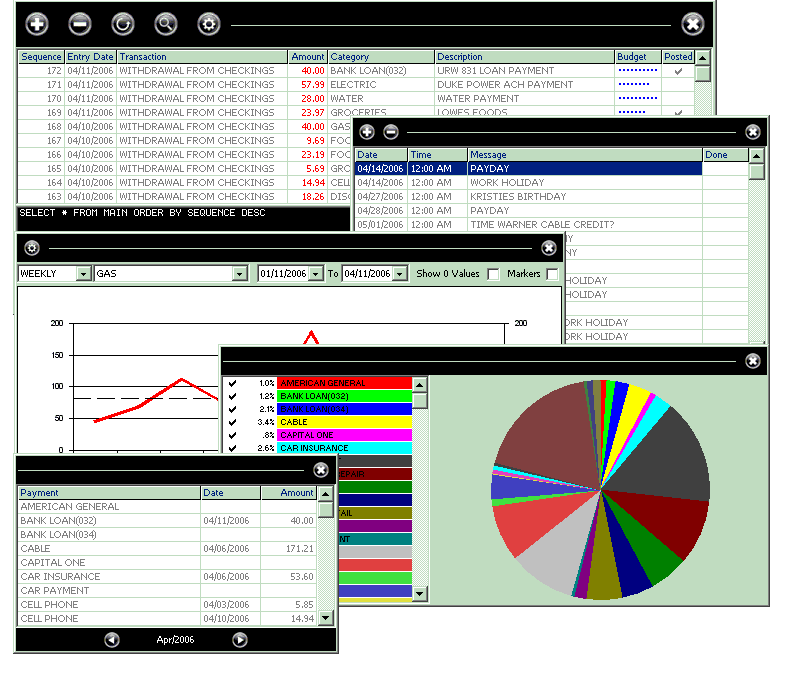
Task: Open the GAS category dropdown
Action: point(239,274)
